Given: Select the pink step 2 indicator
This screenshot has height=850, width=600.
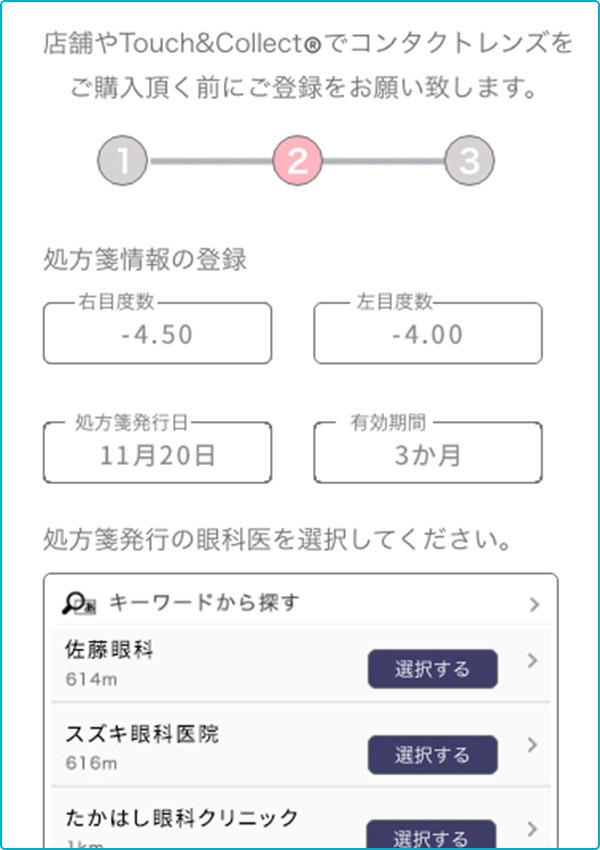Looking at the screenshot, I should [297, 160].
